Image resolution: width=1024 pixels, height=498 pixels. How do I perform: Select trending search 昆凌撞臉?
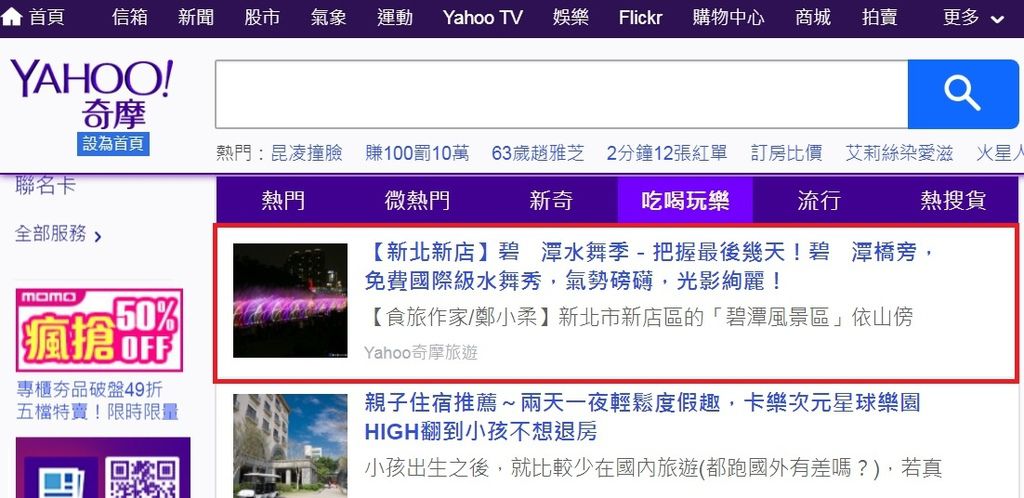pyautogui.click(x=306, y=153)
